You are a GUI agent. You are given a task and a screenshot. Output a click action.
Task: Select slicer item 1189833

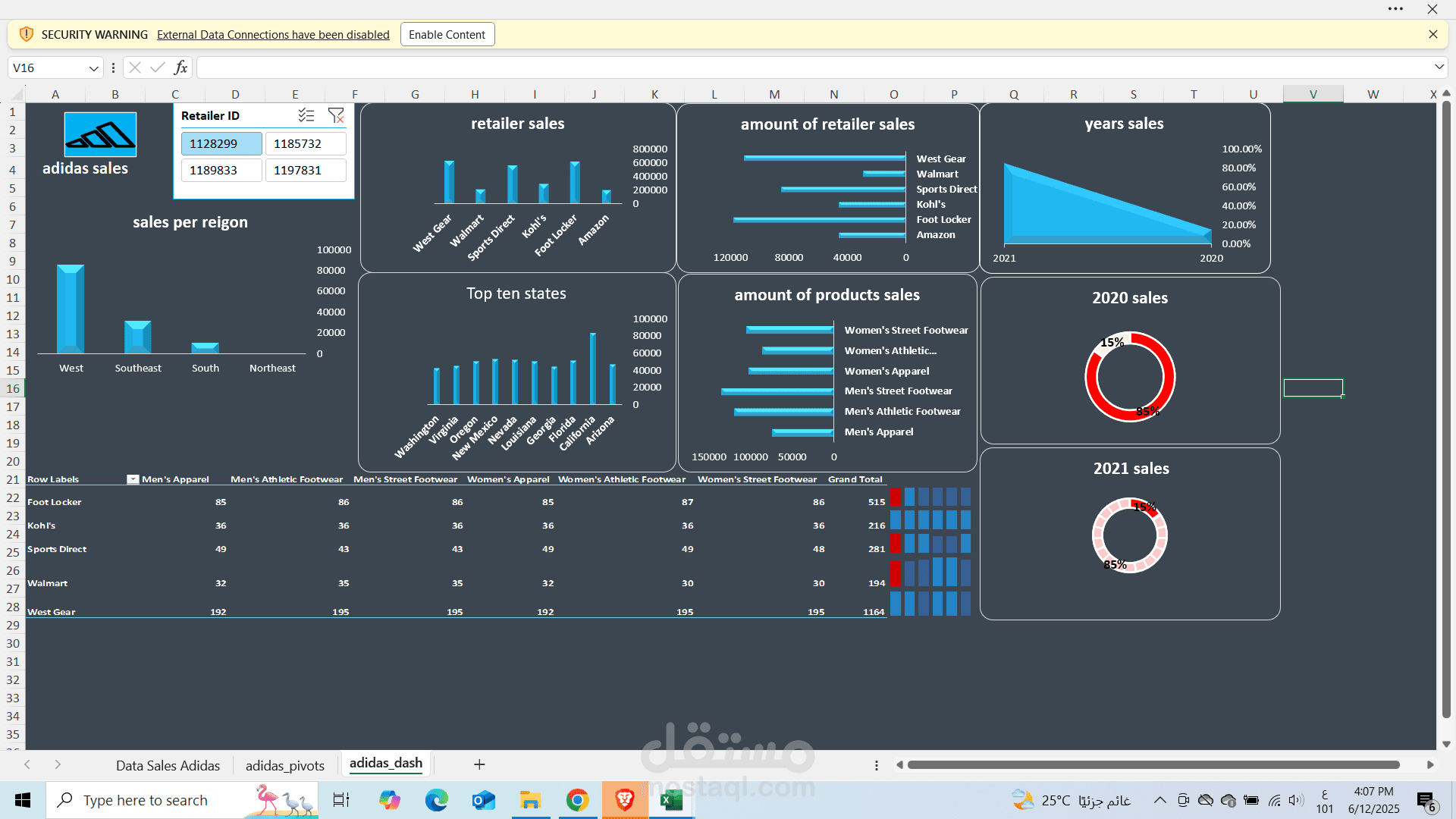click(x=221, y=170)
